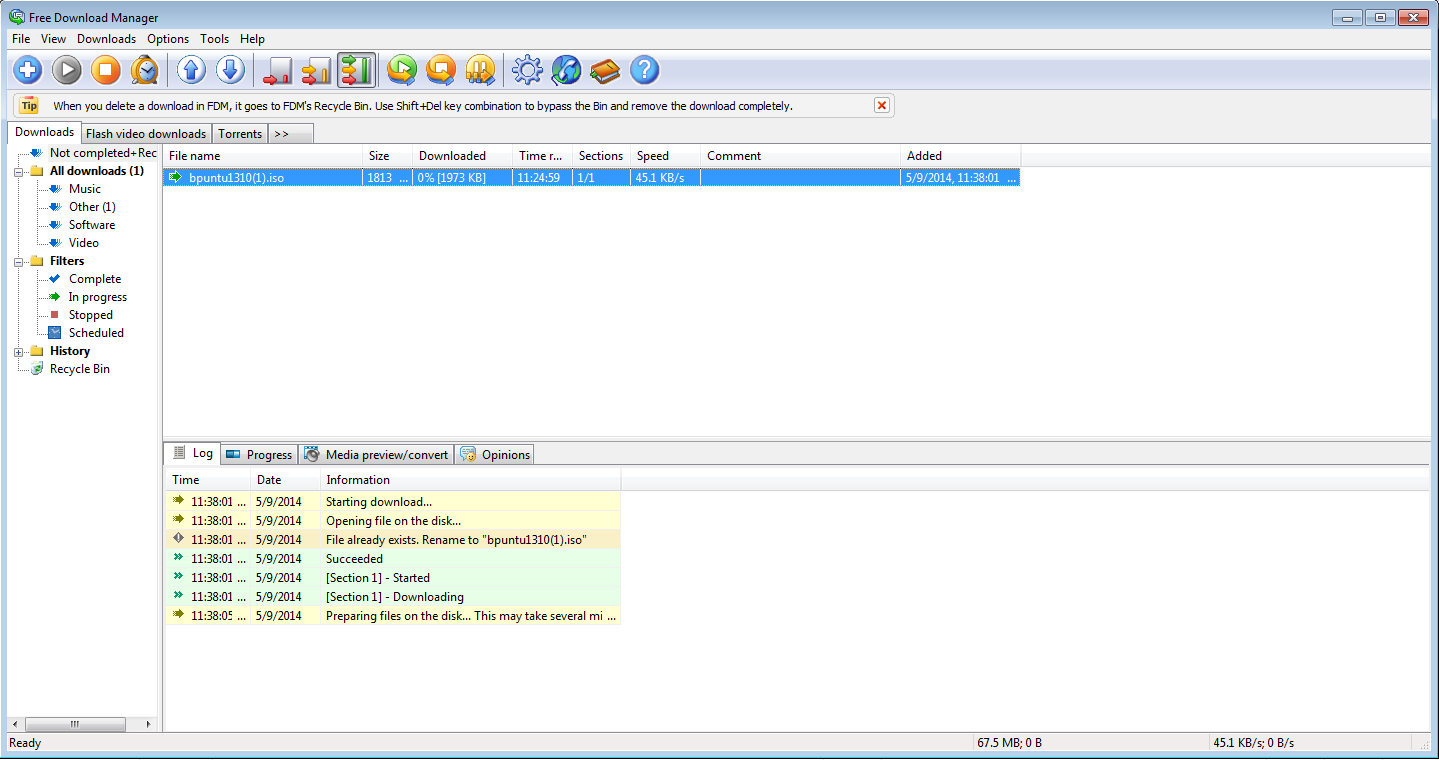The image size is (1439, 760).
Task: Select the Software download group
Action: (92, 225)
